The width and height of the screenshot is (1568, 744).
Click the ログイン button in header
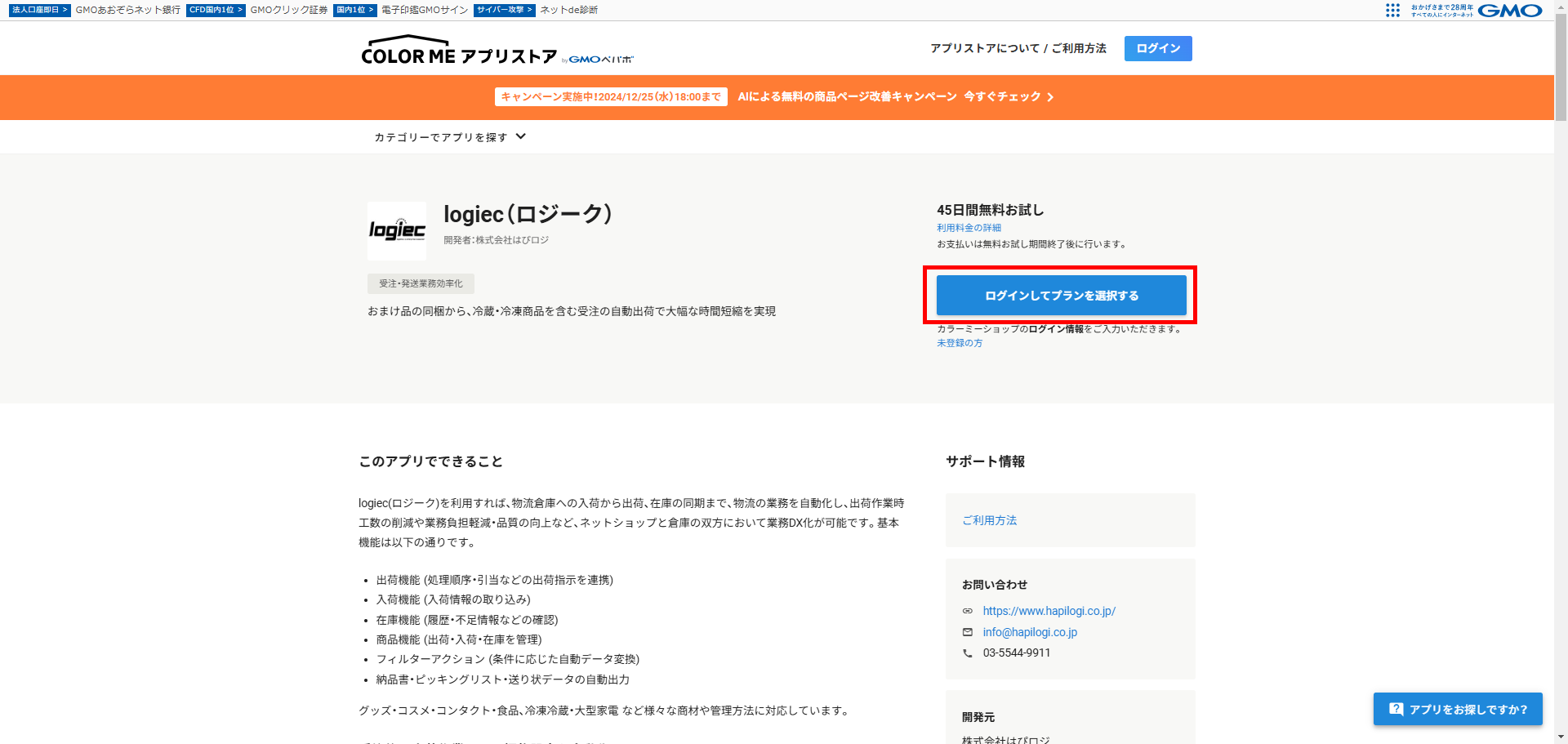(x=1158, y=48)
